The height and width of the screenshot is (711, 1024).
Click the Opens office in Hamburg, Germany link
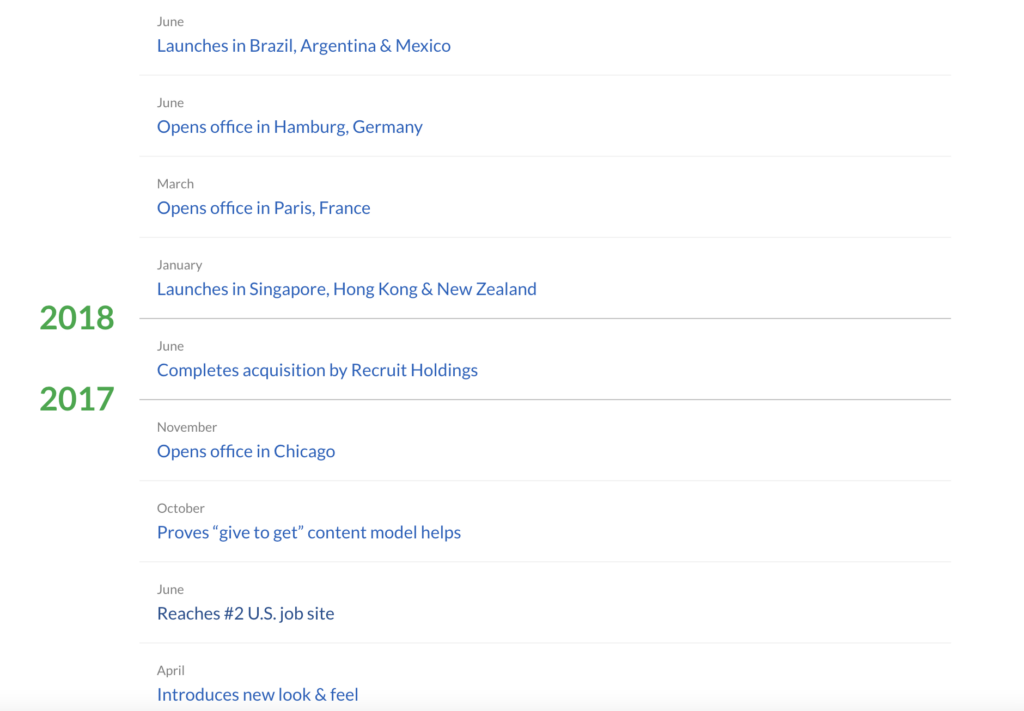[x=289, y=127]
